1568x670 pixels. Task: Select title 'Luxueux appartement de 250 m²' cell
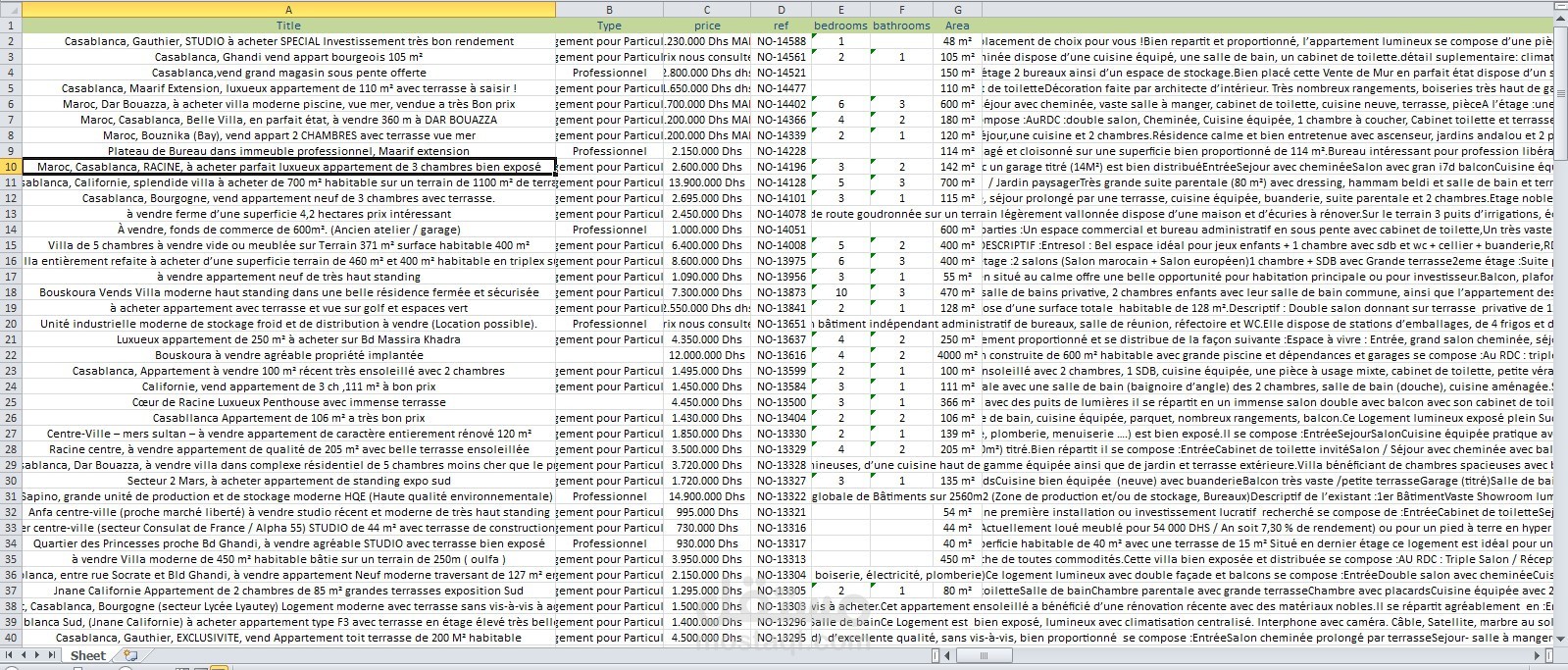coord(288,339)
